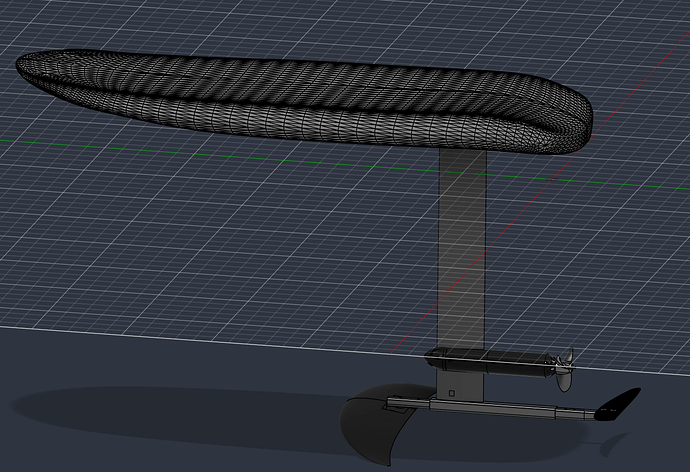The height and width of the screenshot is (472, 690).
Task: Click the propeller blades behind the motor
Action: click(565, 369)
